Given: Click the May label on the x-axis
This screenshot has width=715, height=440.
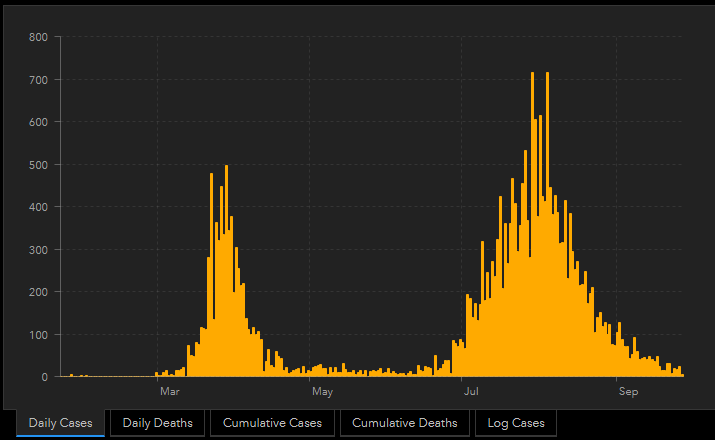Looking at the screenshot, I should (x=322, y=392).
